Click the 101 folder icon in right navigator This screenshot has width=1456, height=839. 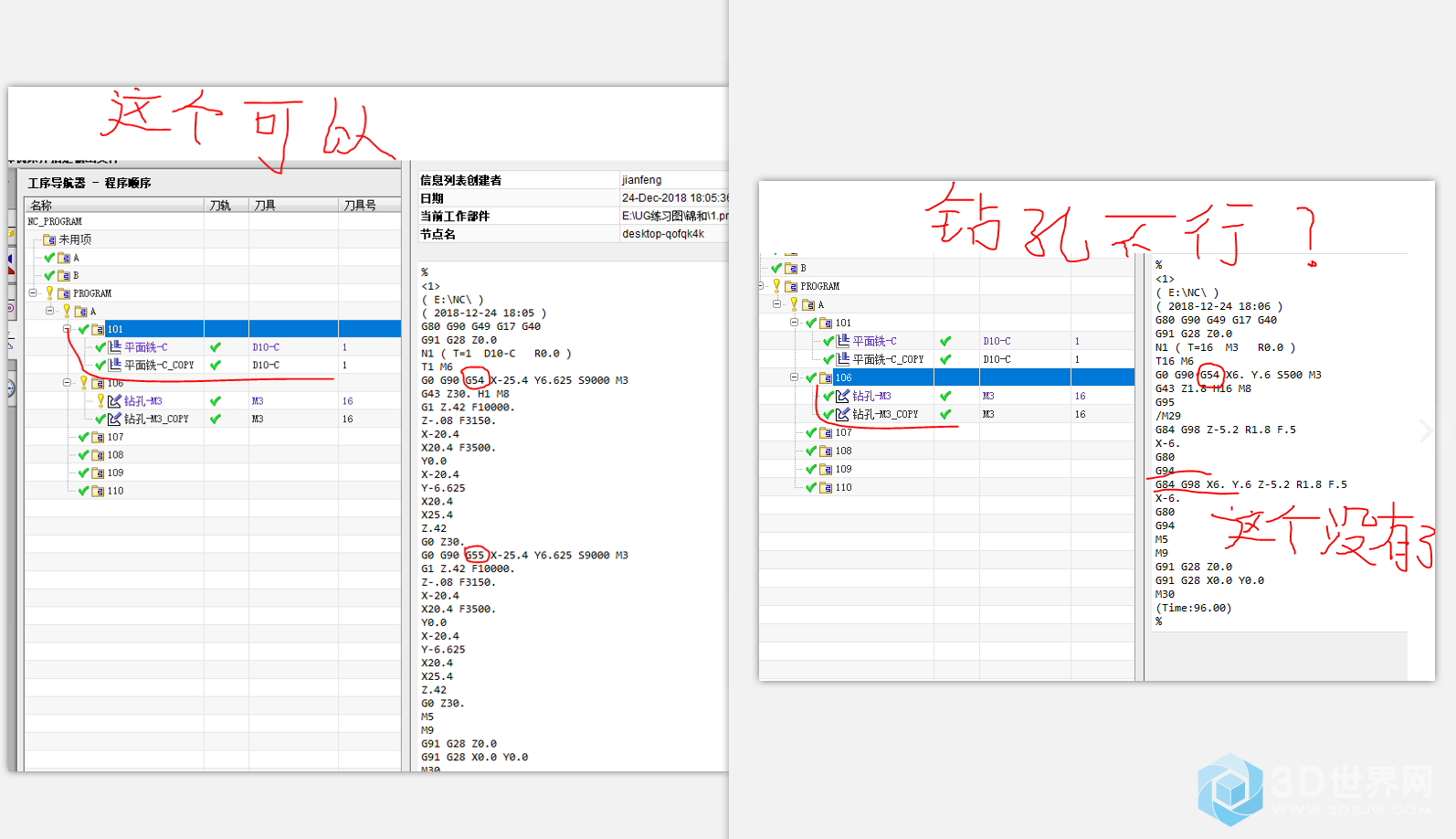[x=826, y=323]
